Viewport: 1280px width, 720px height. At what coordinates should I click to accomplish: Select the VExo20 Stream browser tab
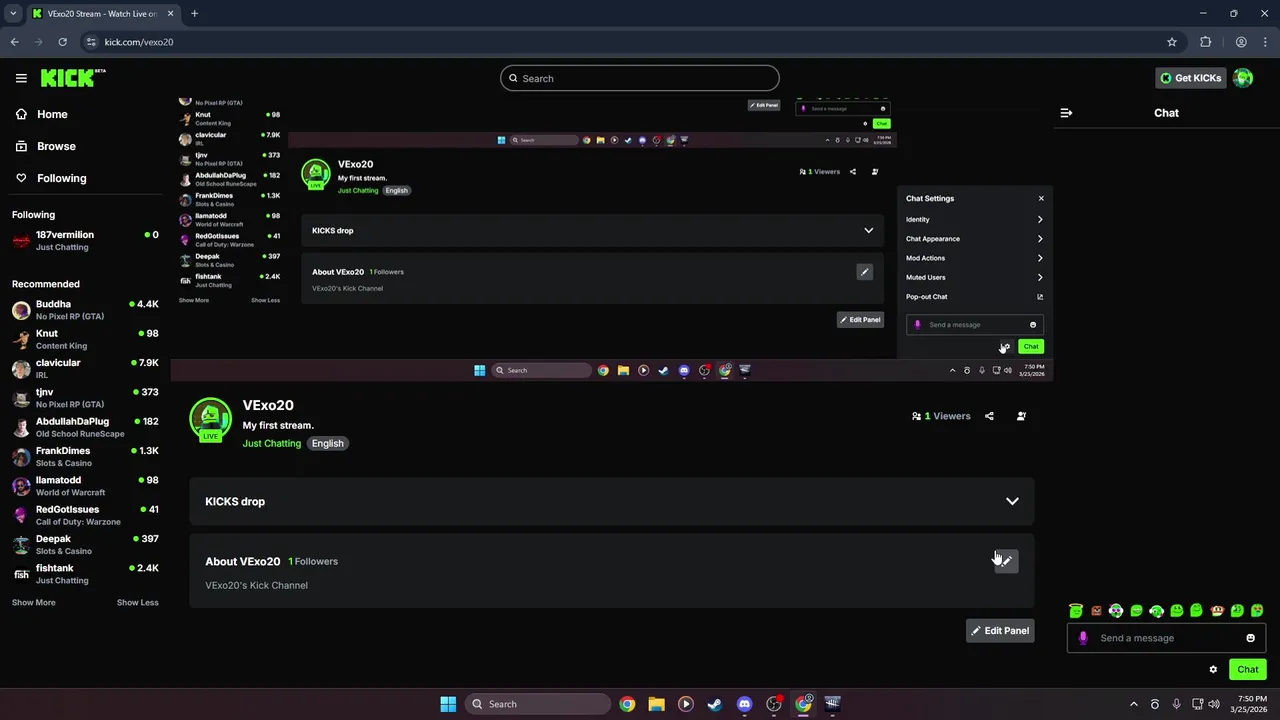point(103,14)
